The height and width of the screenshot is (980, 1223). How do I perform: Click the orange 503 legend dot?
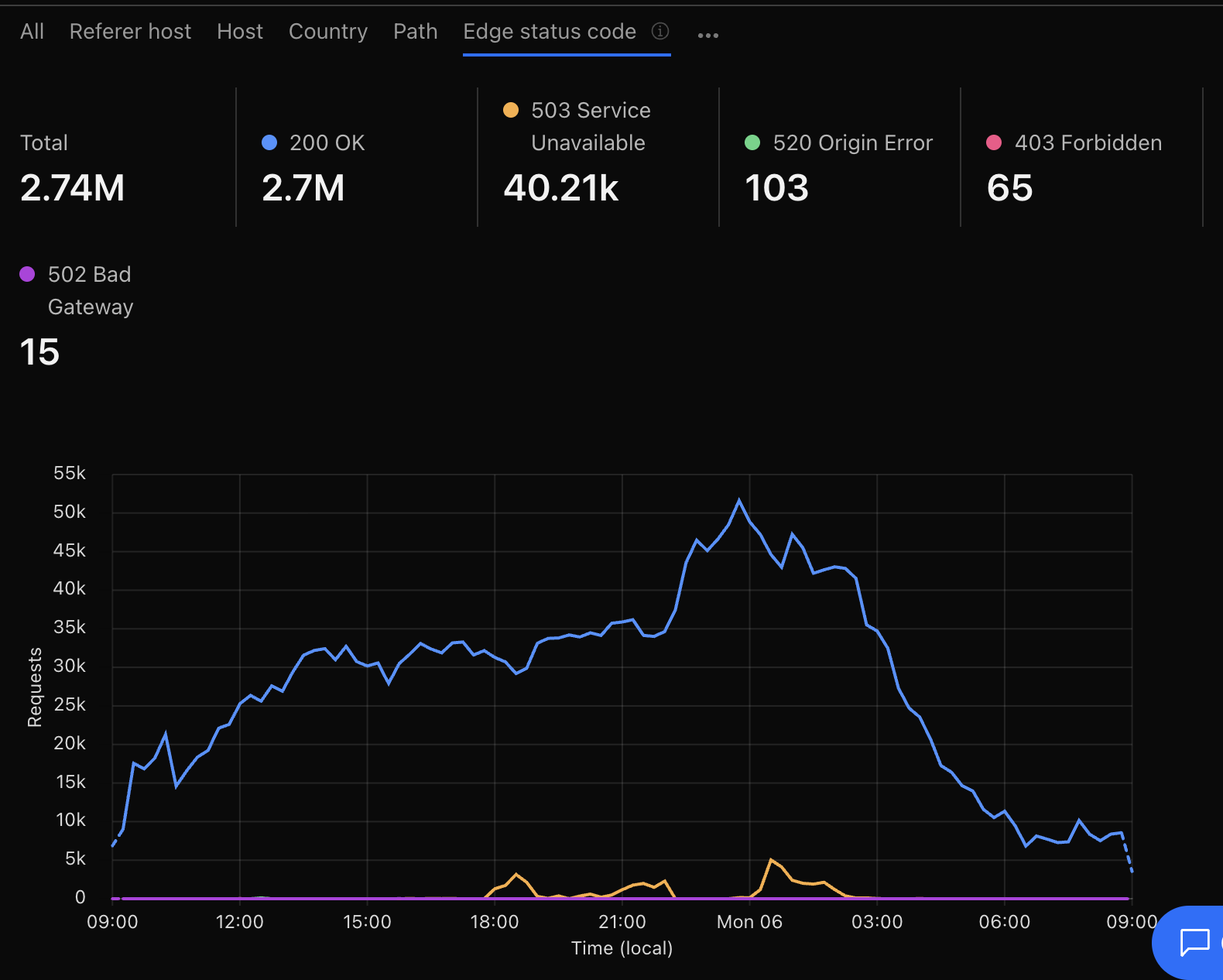511,110
